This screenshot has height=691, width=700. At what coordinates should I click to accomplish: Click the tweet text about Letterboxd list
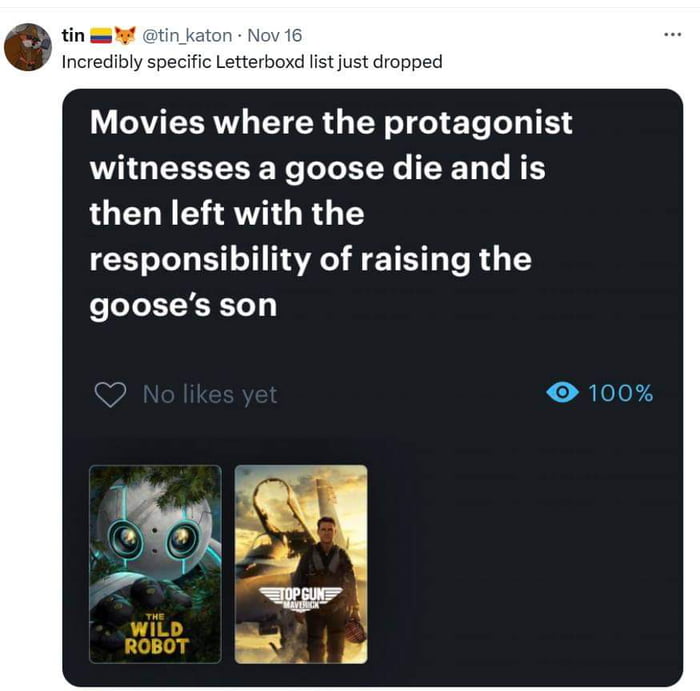pyautogui.click(x=252, y=62)
